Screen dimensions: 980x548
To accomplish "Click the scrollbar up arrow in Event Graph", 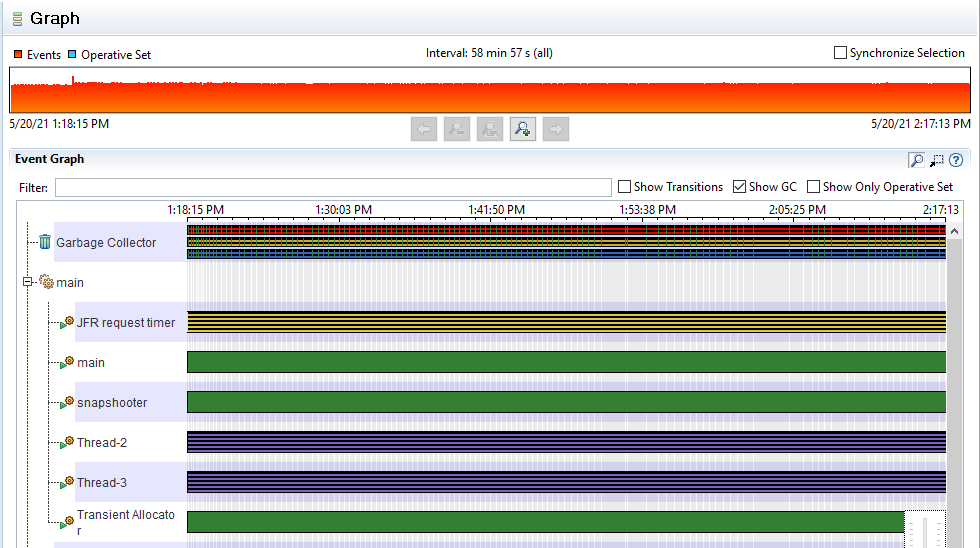I will pos(954,231).
